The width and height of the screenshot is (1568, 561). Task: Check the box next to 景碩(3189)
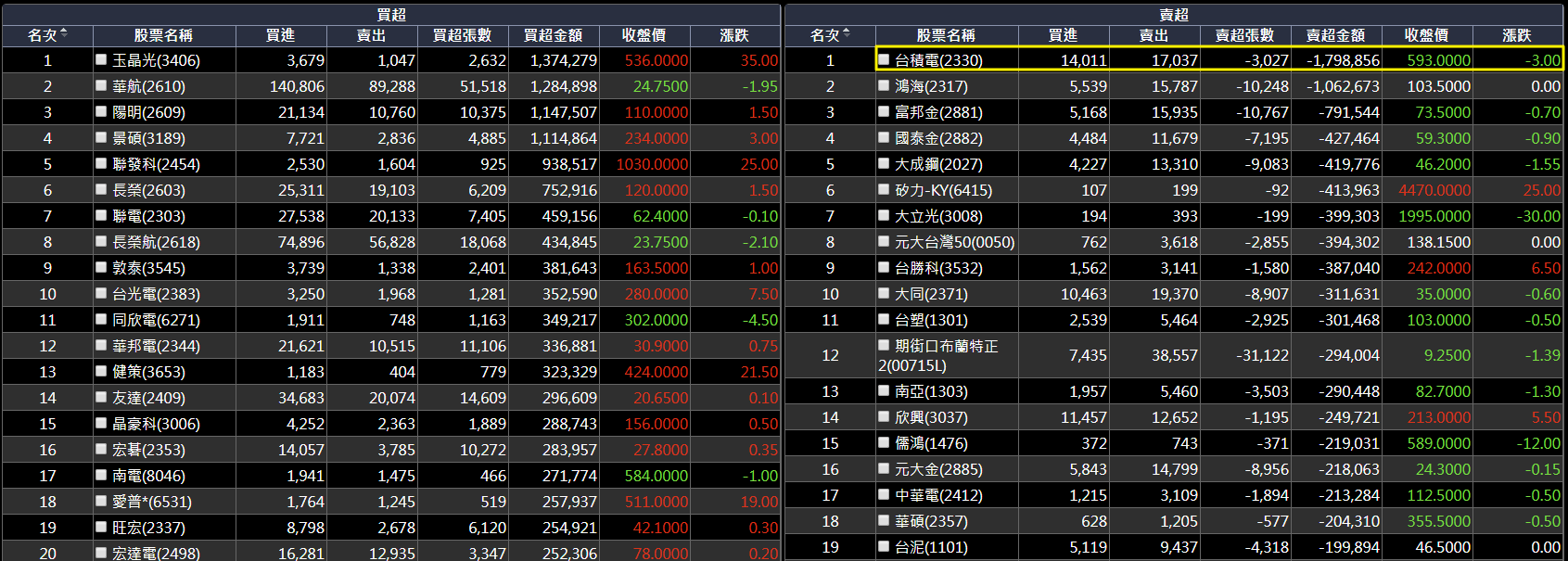tap(101, 137)
